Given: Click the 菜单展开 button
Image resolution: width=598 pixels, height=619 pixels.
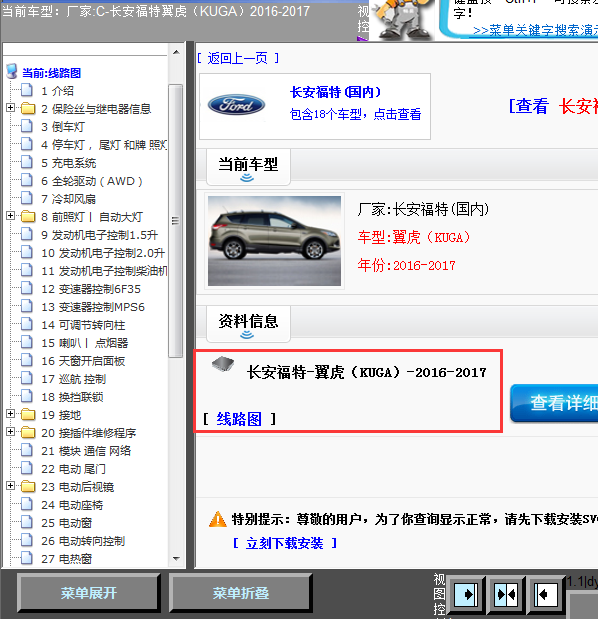Looking at the screenshot, I should (88, 593).
